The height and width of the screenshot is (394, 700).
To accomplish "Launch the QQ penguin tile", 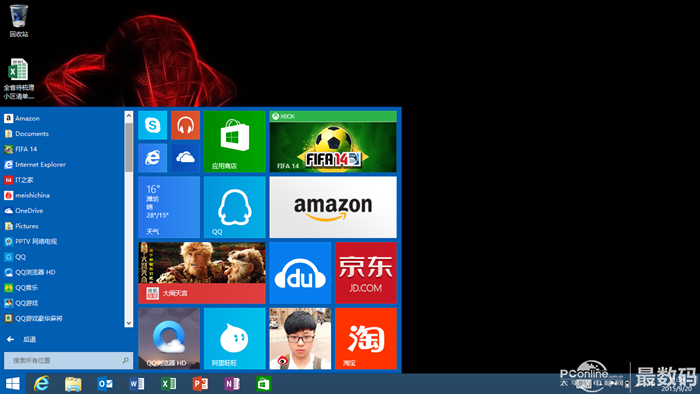I will coord(235,207).
